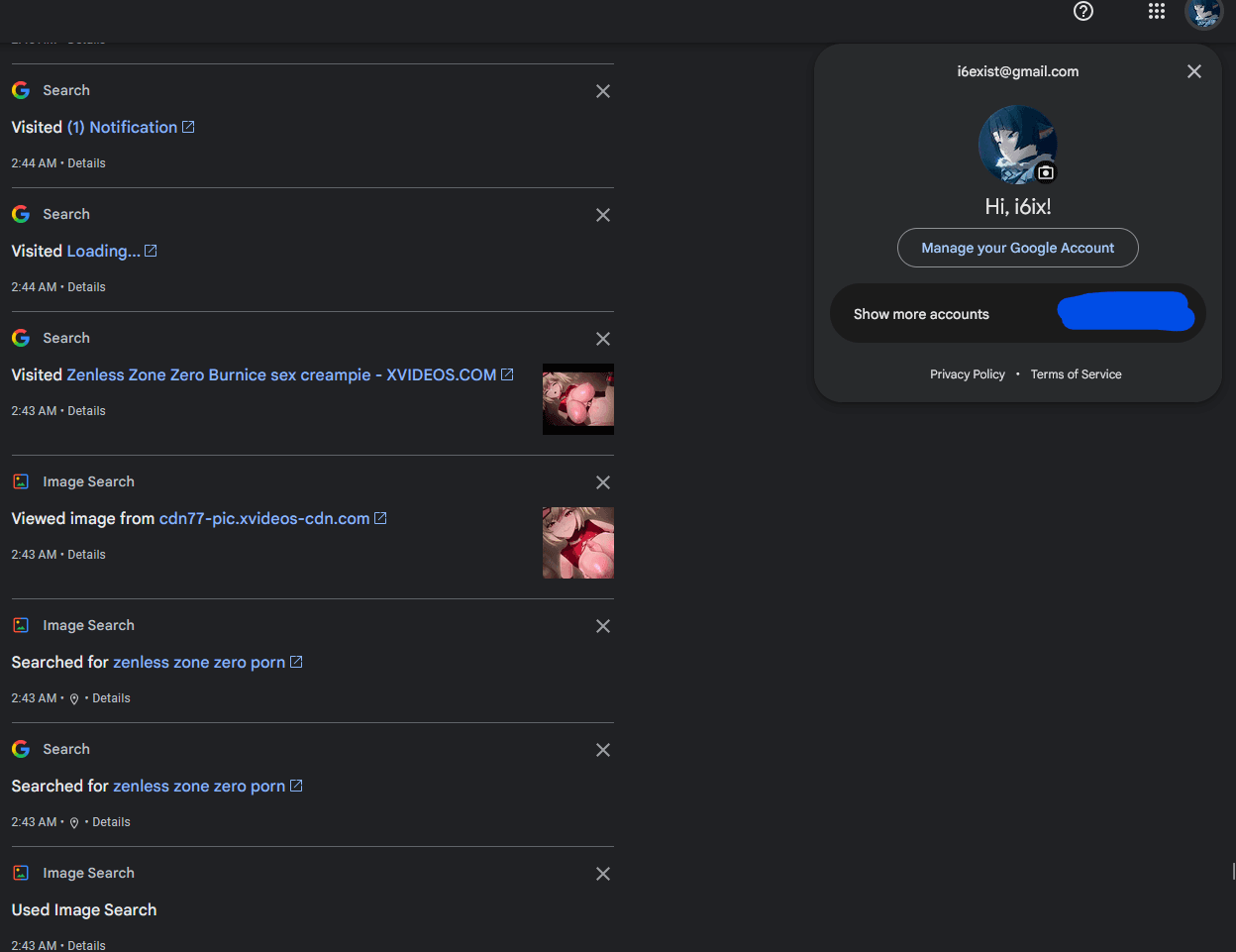Image resolution: width=1236 pixels, height=952 pixels.
Task: Open the Help question mark icon
Action: pyautogui.click(x=1083, y=12)
